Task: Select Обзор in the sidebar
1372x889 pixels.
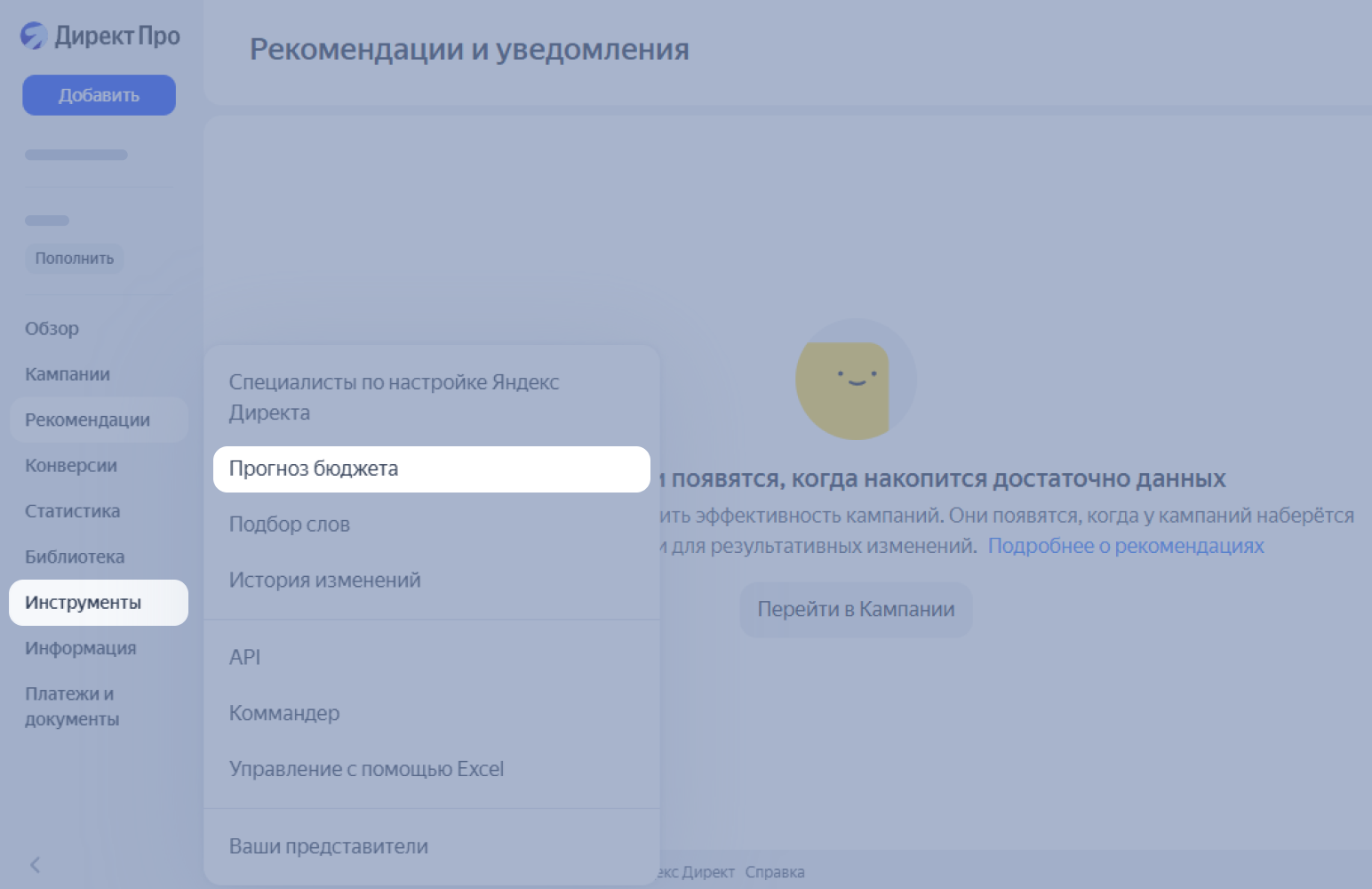Action: click(52, 328)
